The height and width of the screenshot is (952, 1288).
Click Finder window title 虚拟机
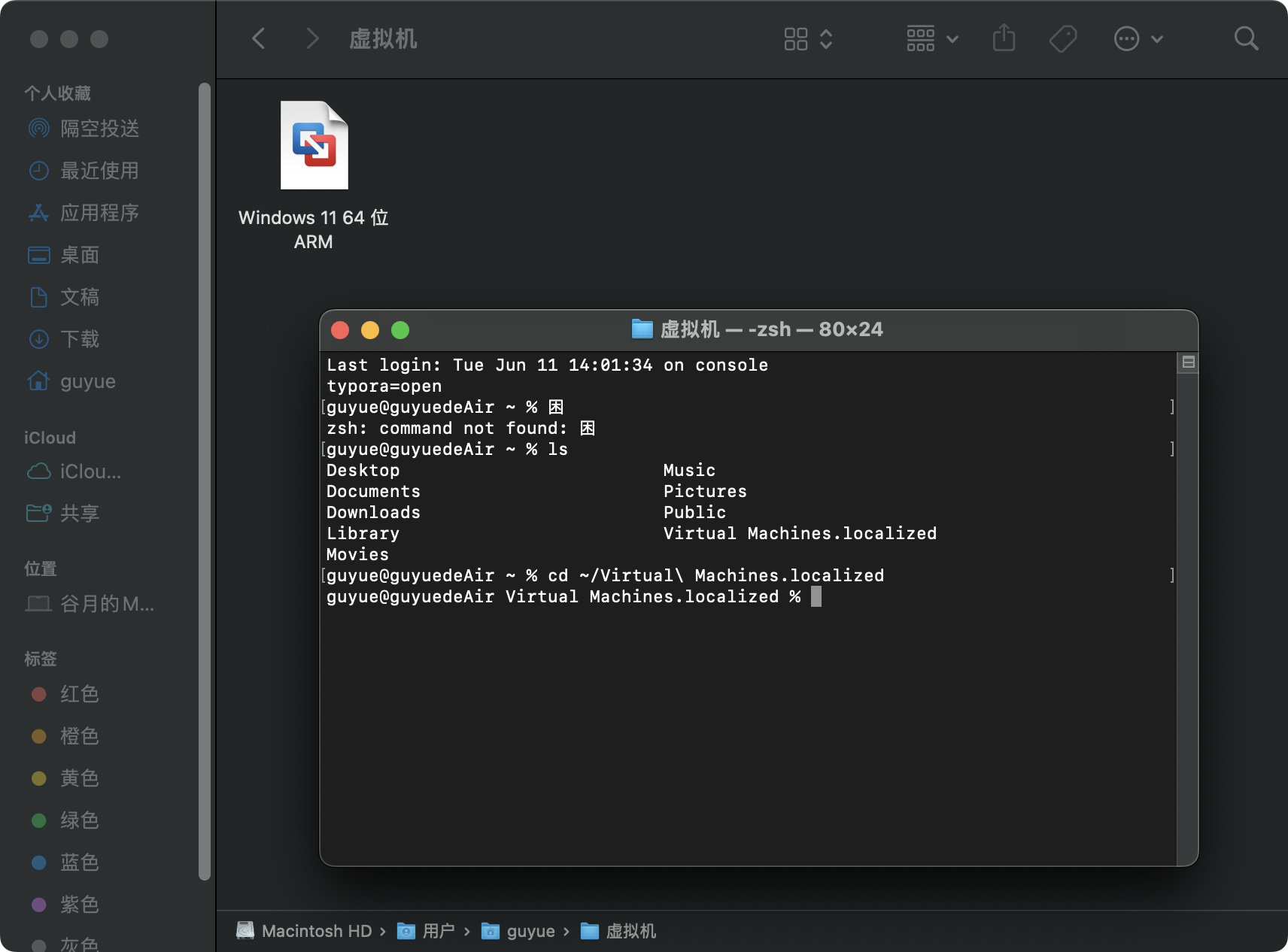(383, 38)
